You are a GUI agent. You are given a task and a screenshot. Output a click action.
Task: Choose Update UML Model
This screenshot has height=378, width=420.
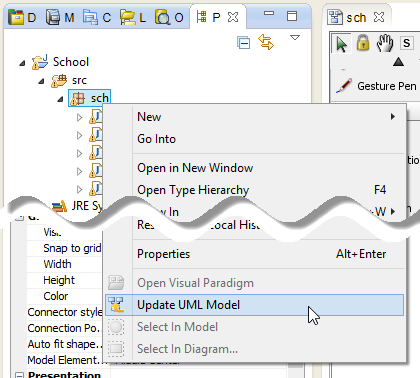click(255, 305)
